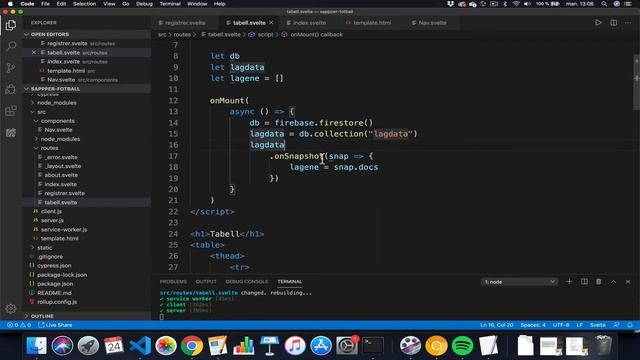Split the editor to the right

(x=613, y=23)
